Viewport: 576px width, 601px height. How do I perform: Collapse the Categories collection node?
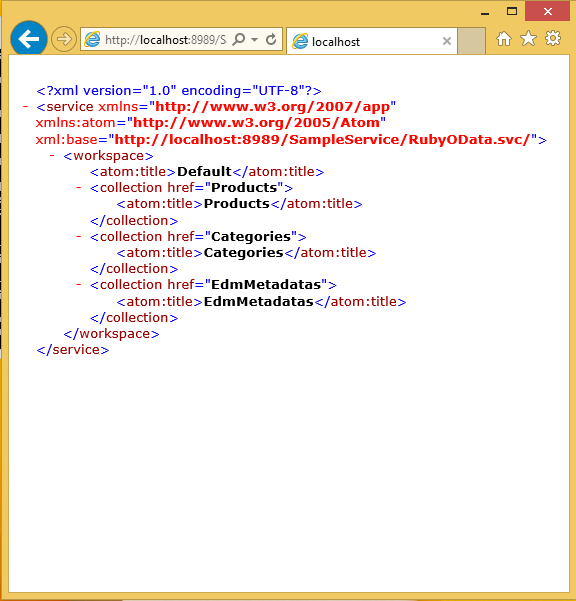(x=79, y=236)
